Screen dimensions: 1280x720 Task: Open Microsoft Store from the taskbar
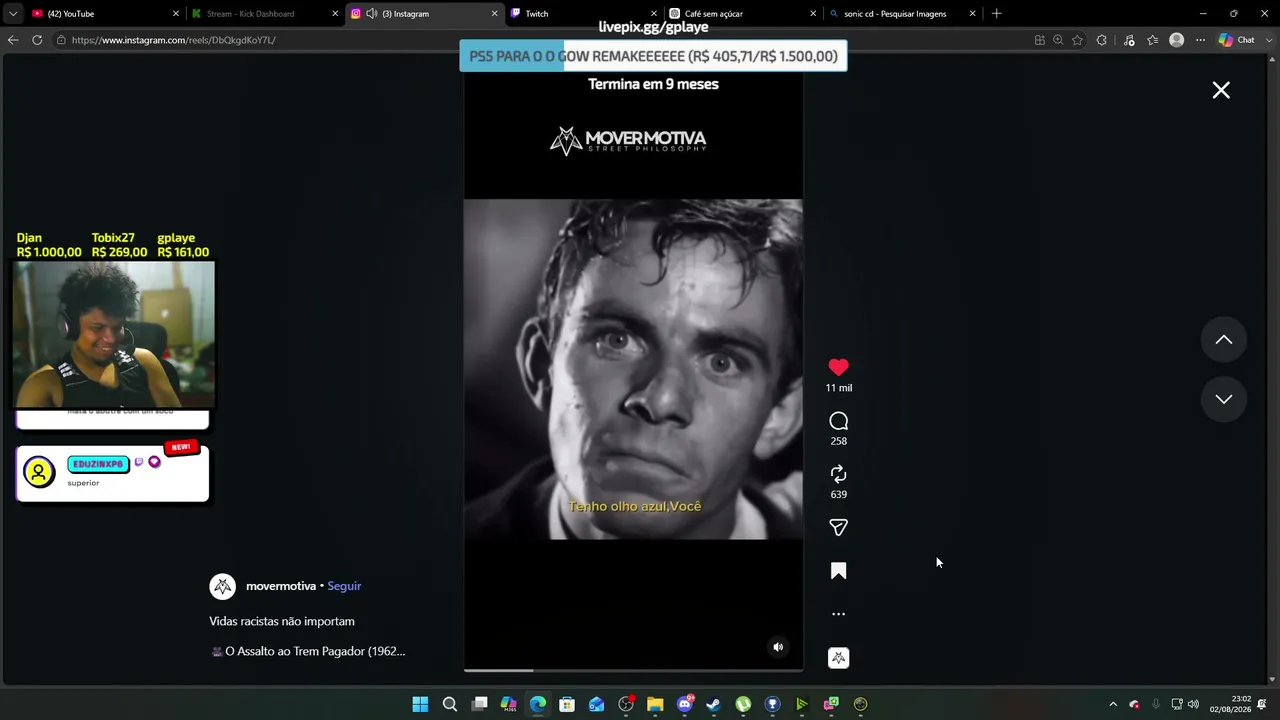click(567, 704)
